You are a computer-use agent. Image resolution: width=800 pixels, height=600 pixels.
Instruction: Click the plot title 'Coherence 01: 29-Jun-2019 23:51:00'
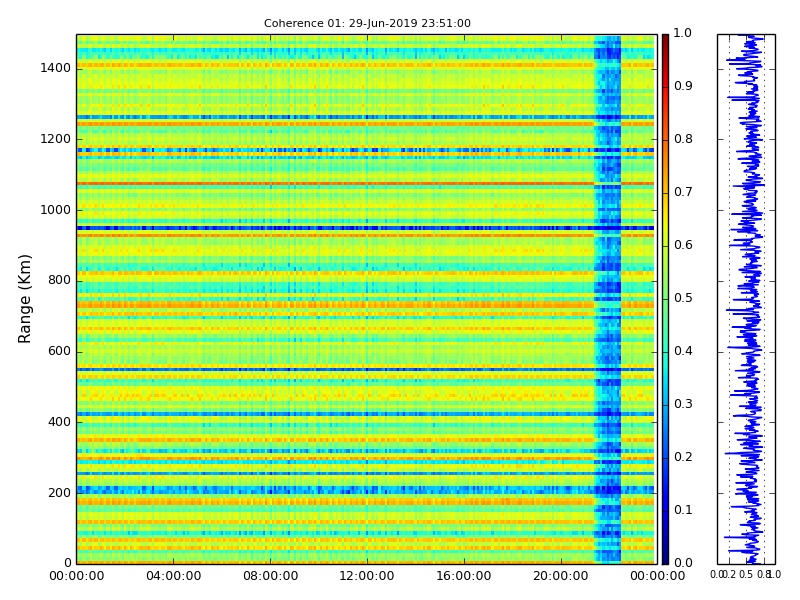tap(367, 23)
